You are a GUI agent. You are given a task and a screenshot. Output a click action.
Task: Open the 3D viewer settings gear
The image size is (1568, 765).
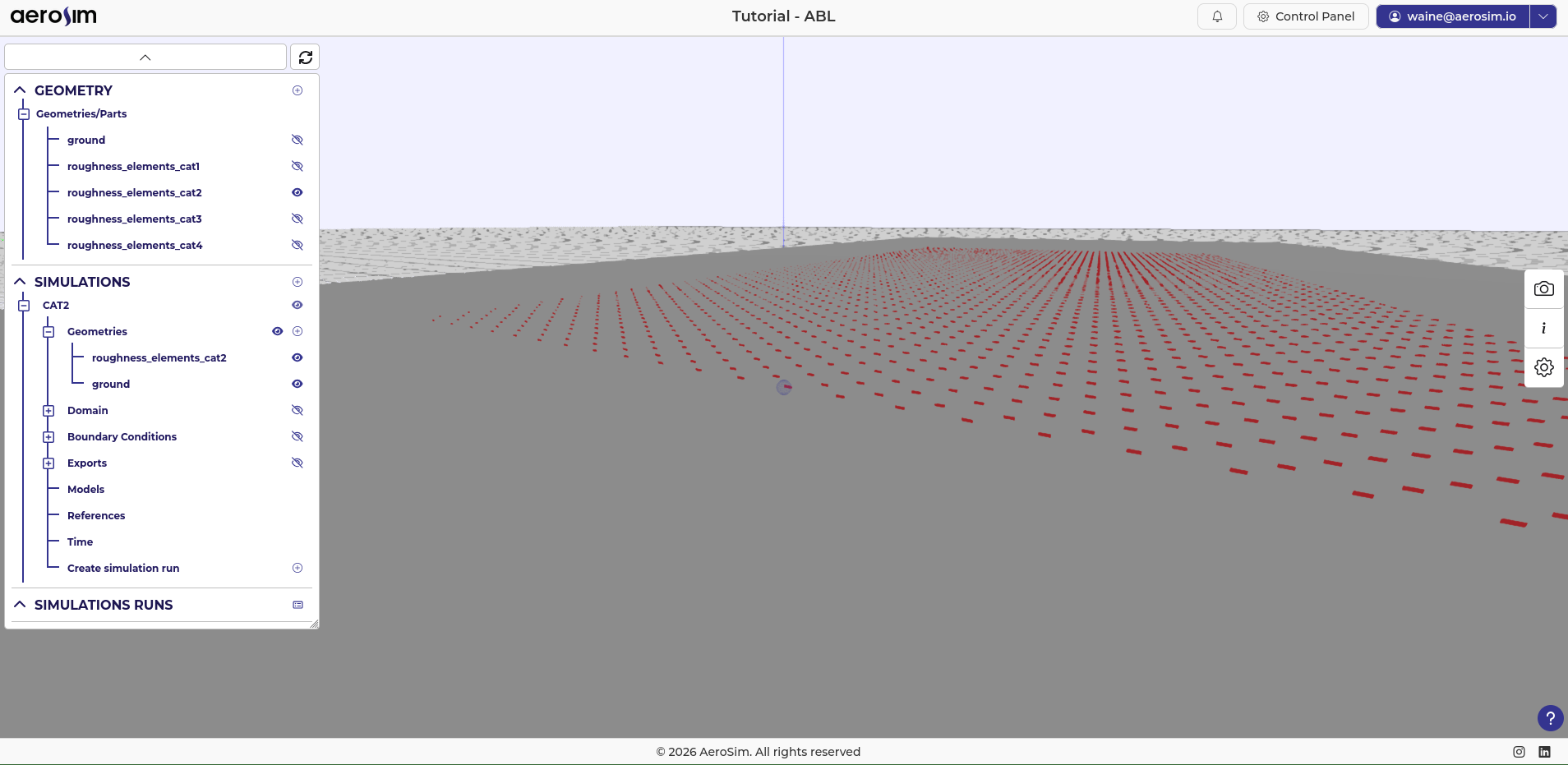[1543, 367]
